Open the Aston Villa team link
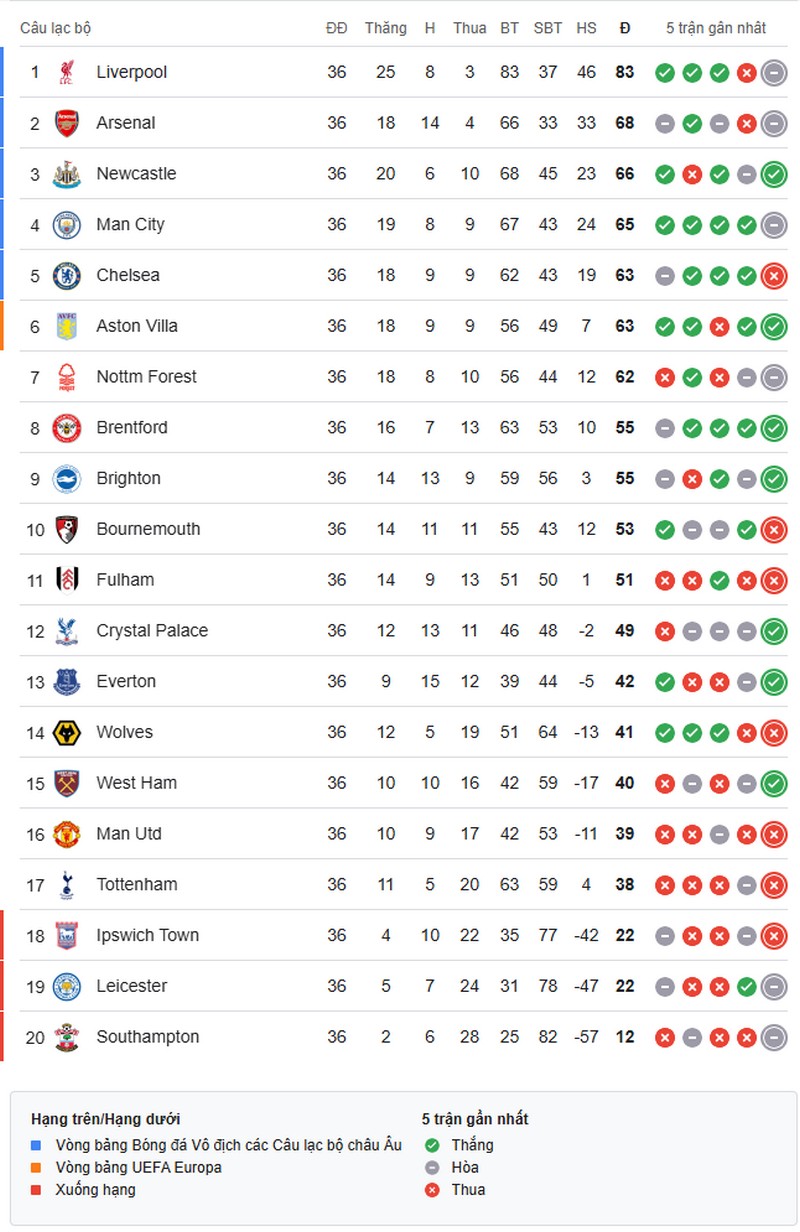 click(137, 326)
